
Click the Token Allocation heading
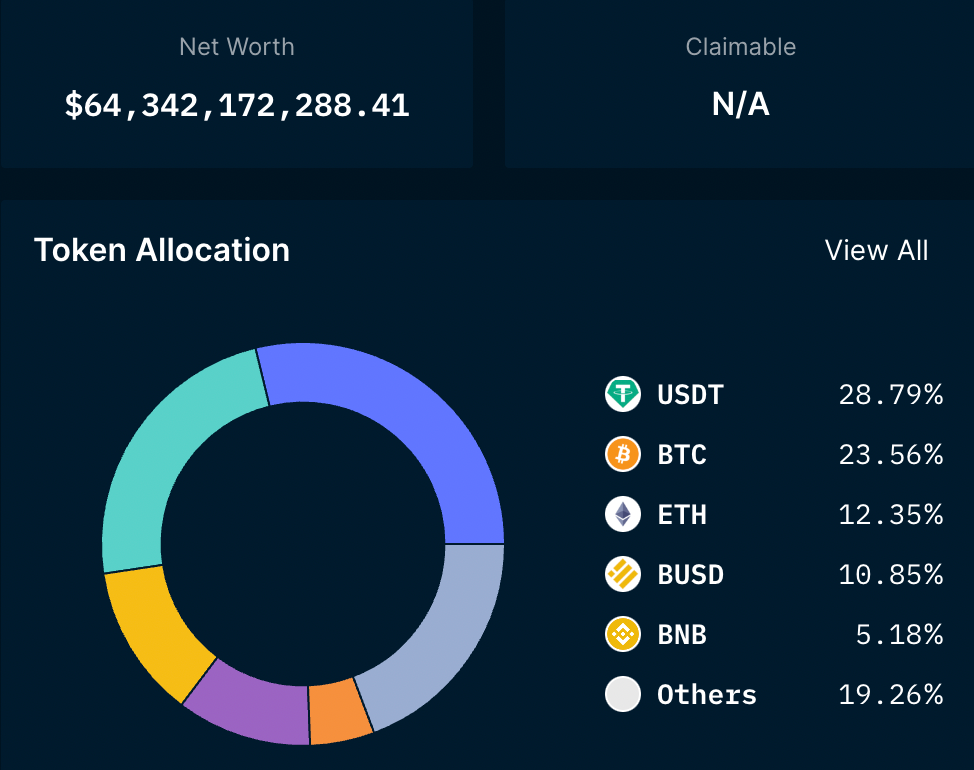coord(161,251)
